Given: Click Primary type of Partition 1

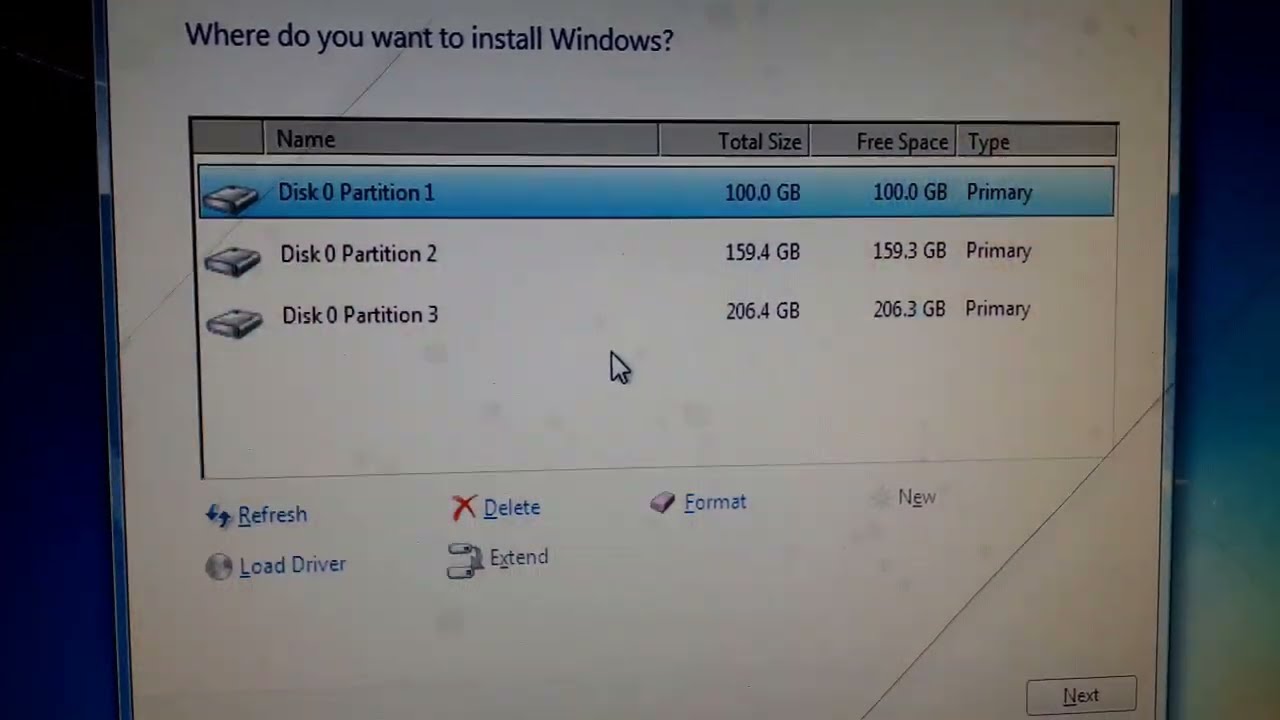Looking at the screenshot, I should 999,193.
